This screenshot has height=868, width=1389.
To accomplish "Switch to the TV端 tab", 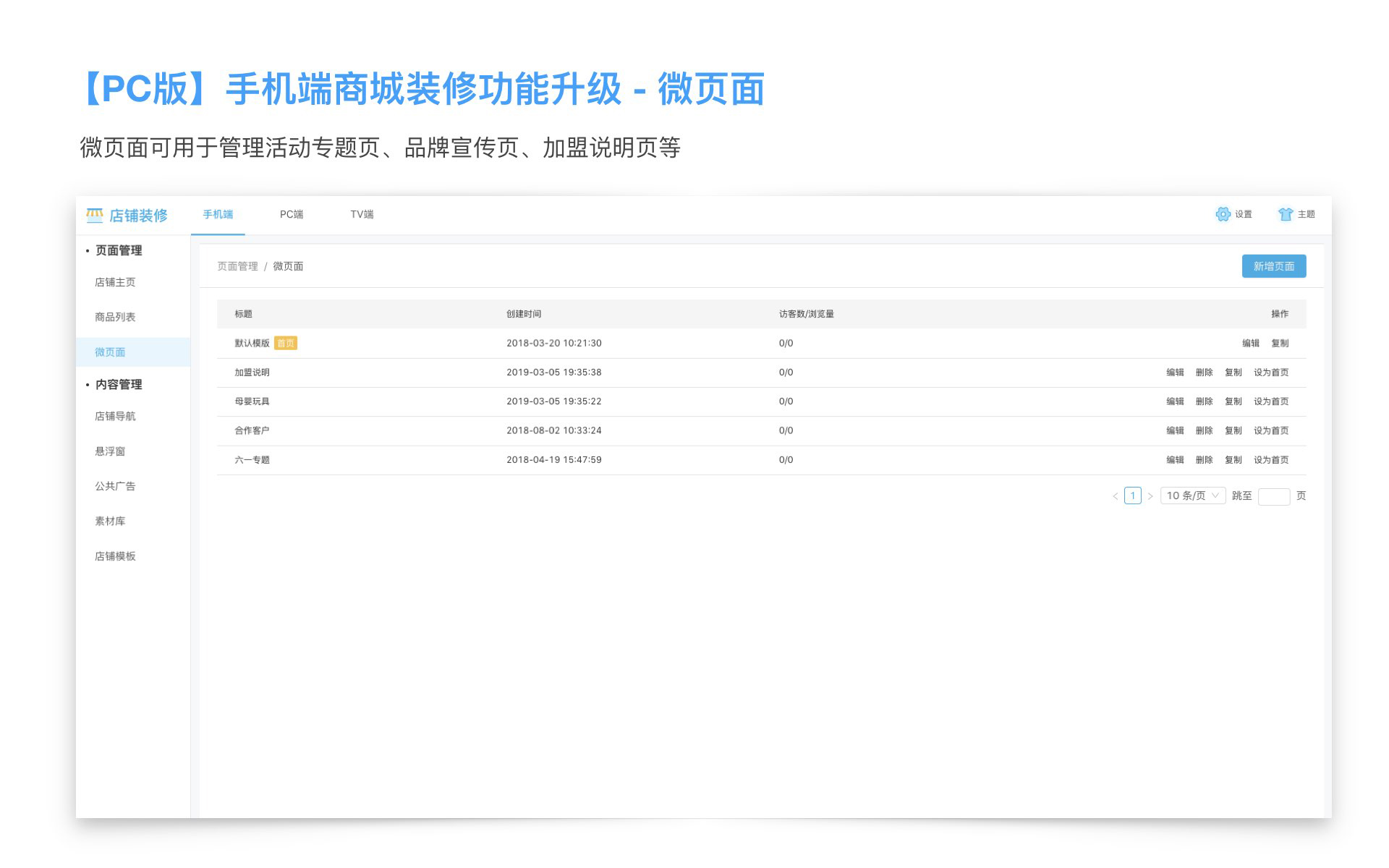I will (x=362, y=214).
